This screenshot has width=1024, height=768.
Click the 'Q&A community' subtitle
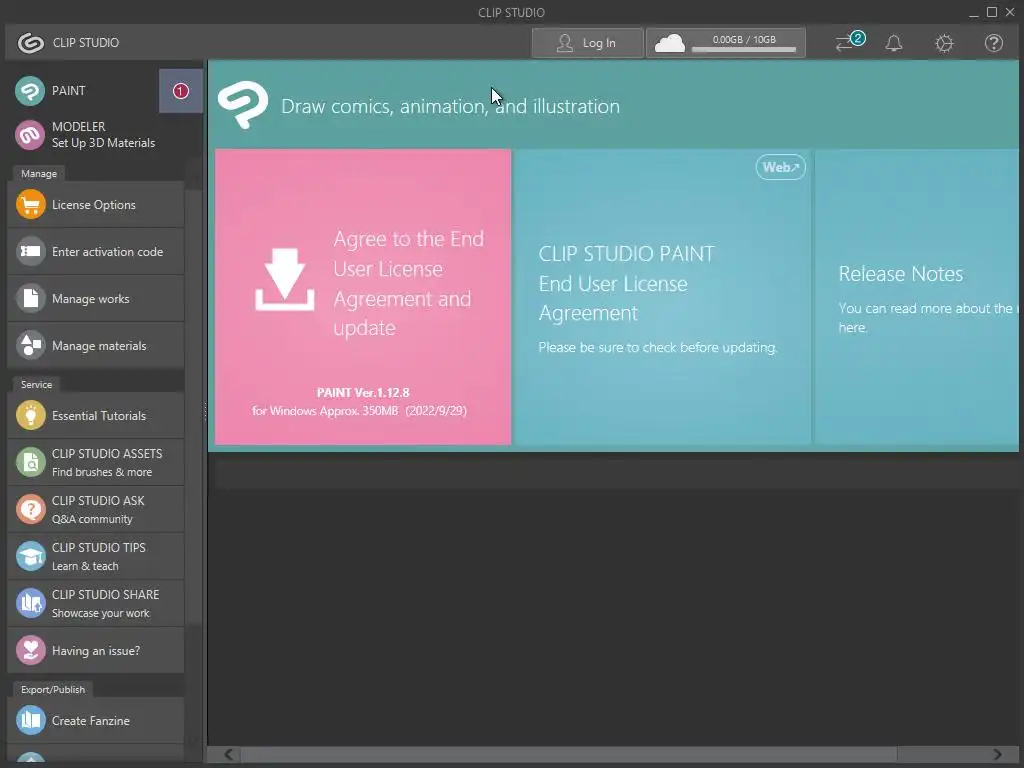coord(92,519)
